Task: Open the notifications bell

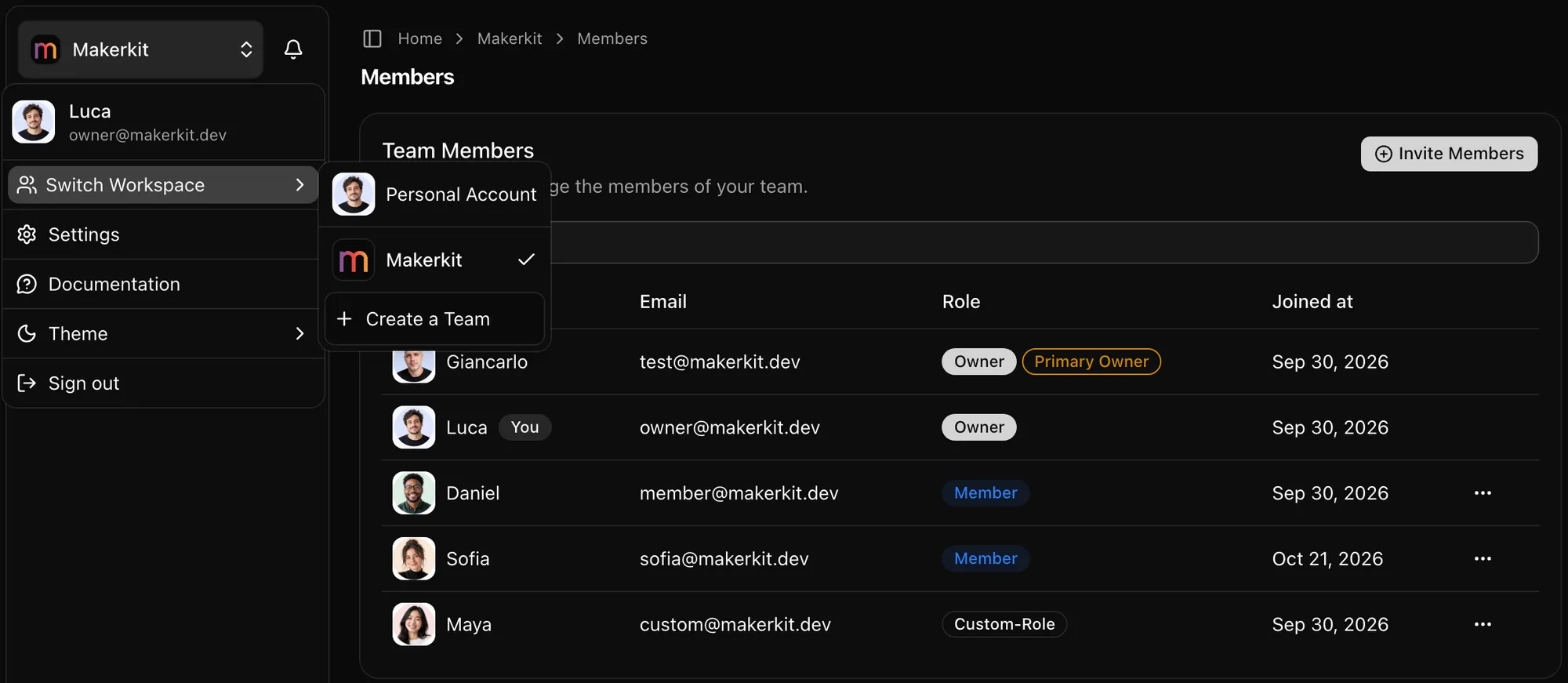Action: click(293, 49)
